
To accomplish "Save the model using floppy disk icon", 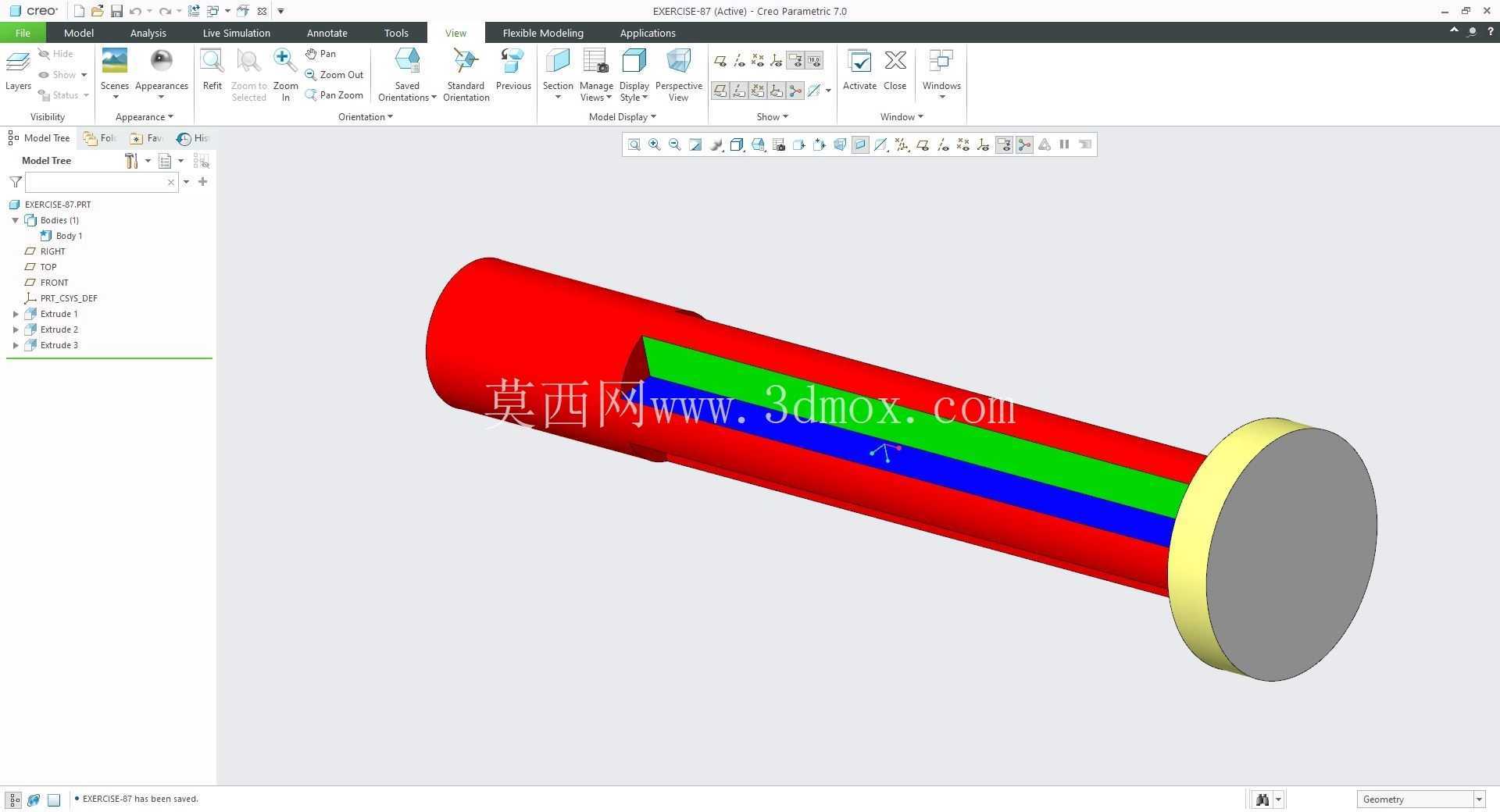I will tap(116, 11).
